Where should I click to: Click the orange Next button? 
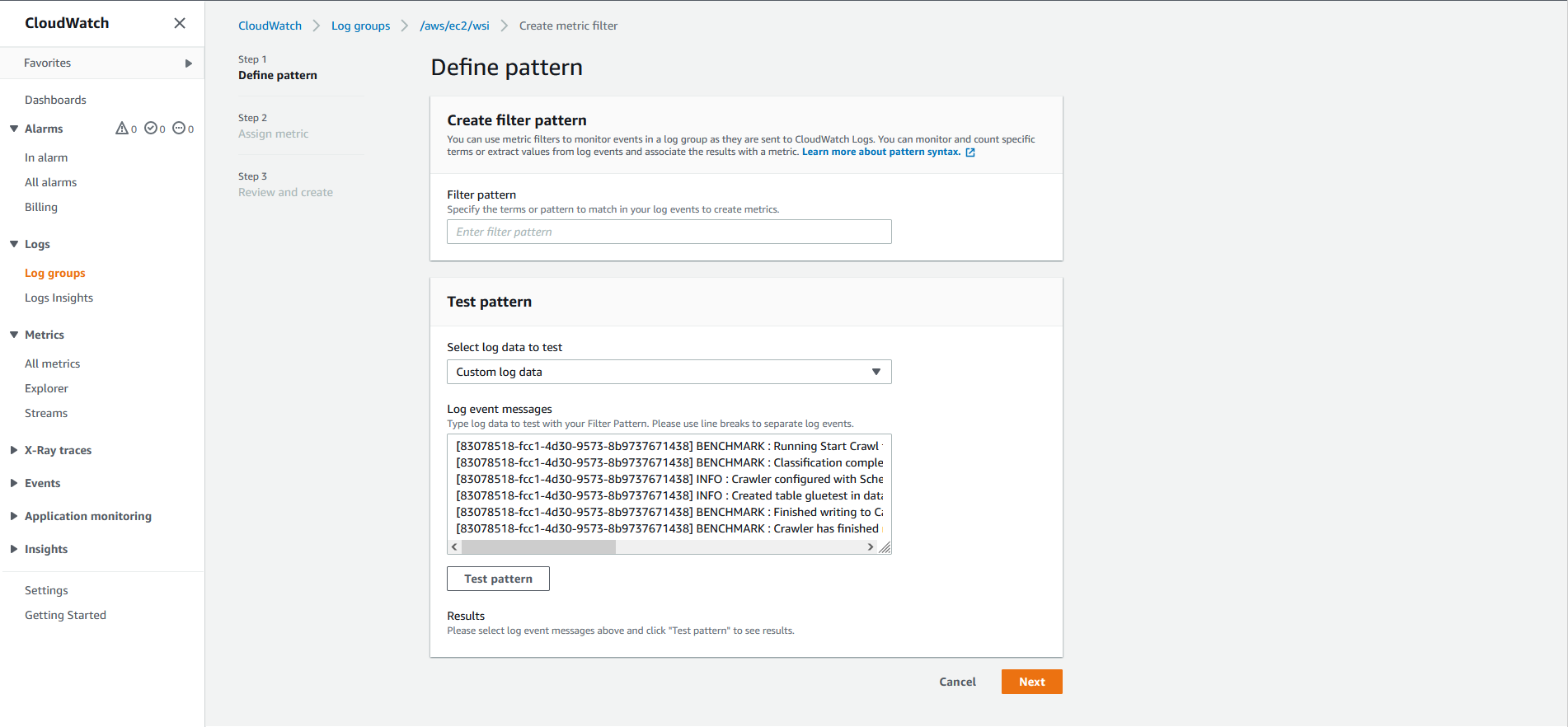[x=1031, y=682]
